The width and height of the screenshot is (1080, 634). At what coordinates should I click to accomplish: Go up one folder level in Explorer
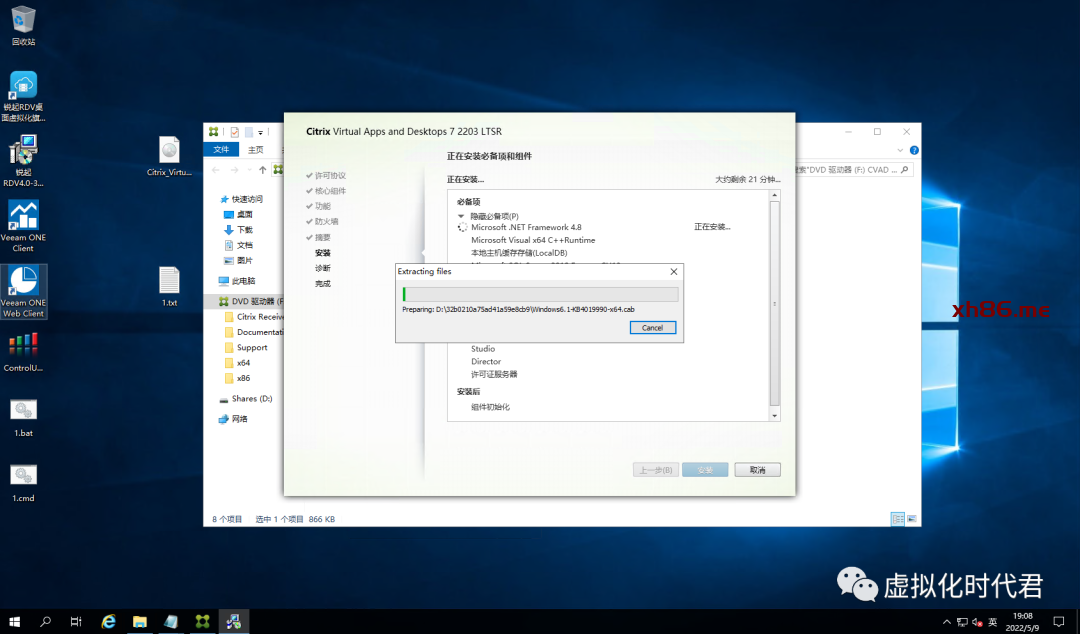(262, 170)
